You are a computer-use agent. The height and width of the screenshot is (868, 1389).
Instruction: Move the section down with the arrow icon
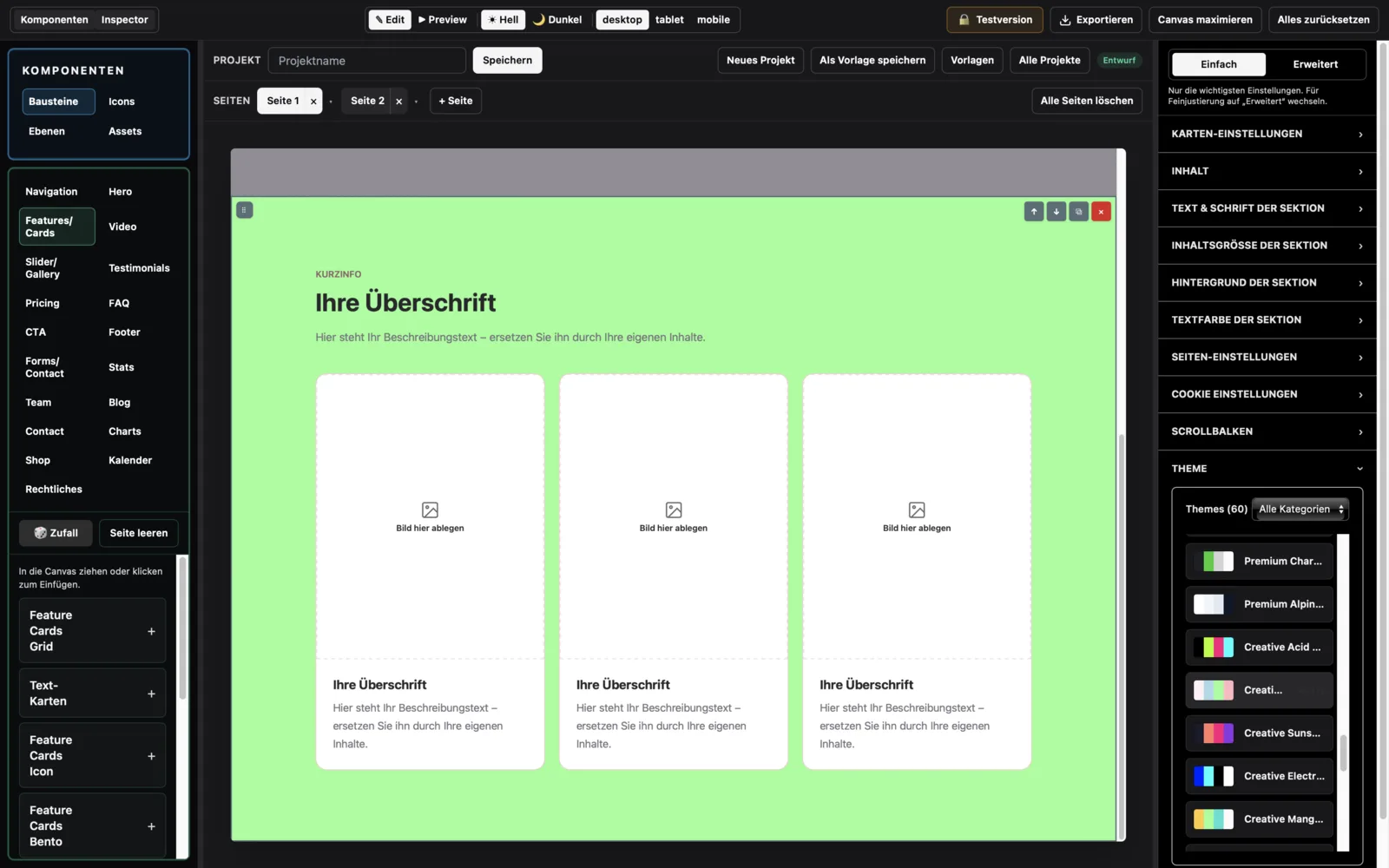pyautogui.click(x=1056, y=212)
